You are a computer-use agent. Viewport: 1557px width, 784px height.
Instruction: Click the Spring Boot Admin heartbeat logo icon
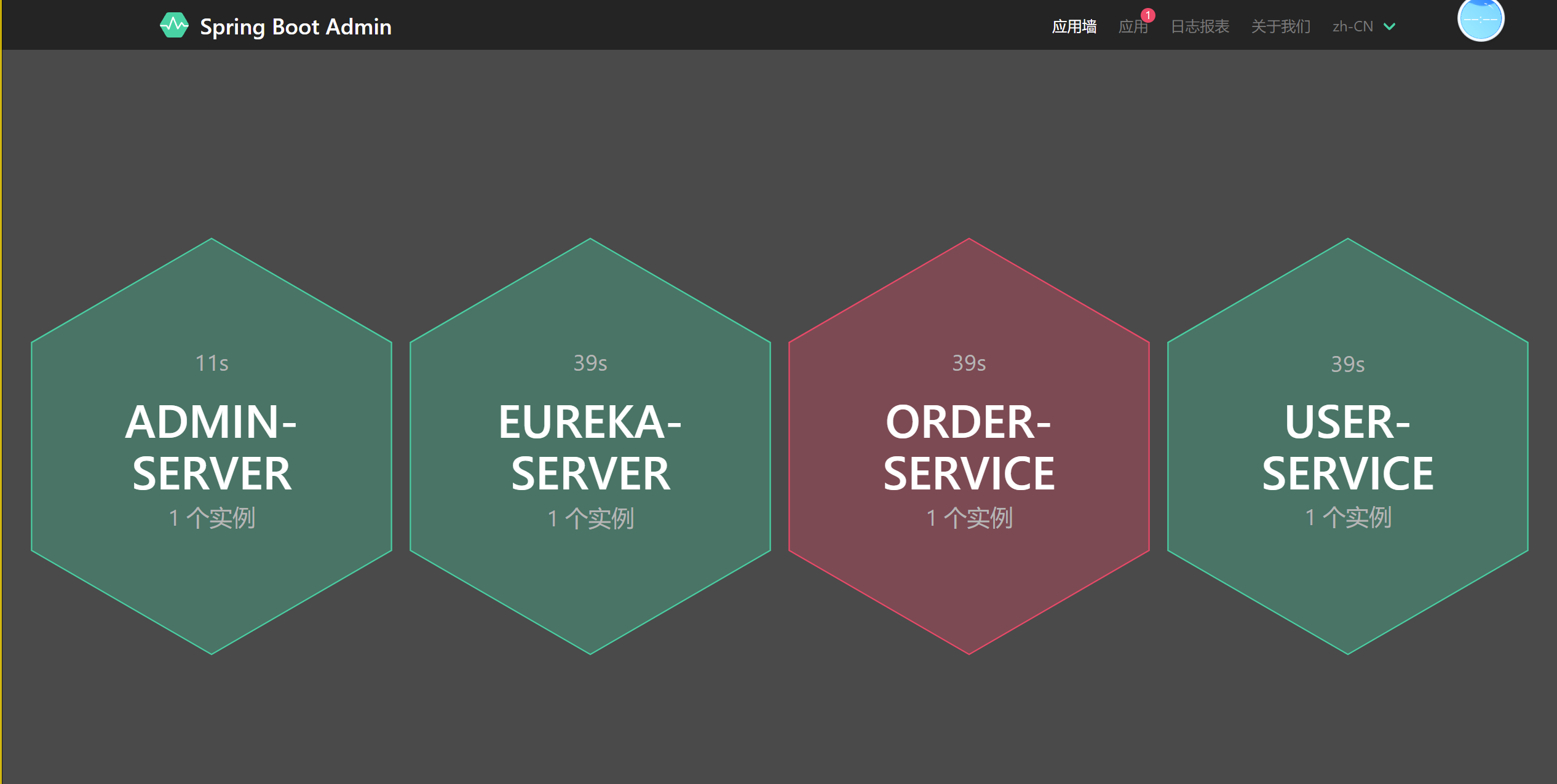point(174,26)
